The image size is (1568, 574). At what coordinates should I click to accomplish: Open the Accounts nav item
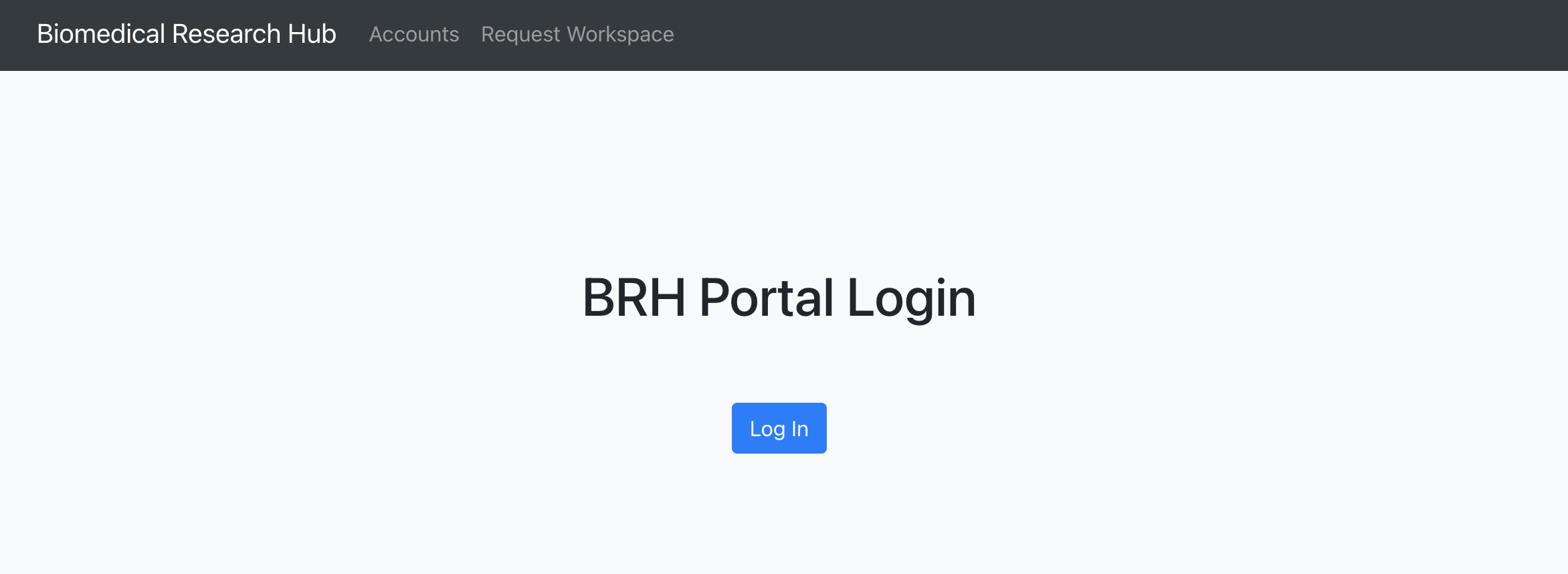414,34
